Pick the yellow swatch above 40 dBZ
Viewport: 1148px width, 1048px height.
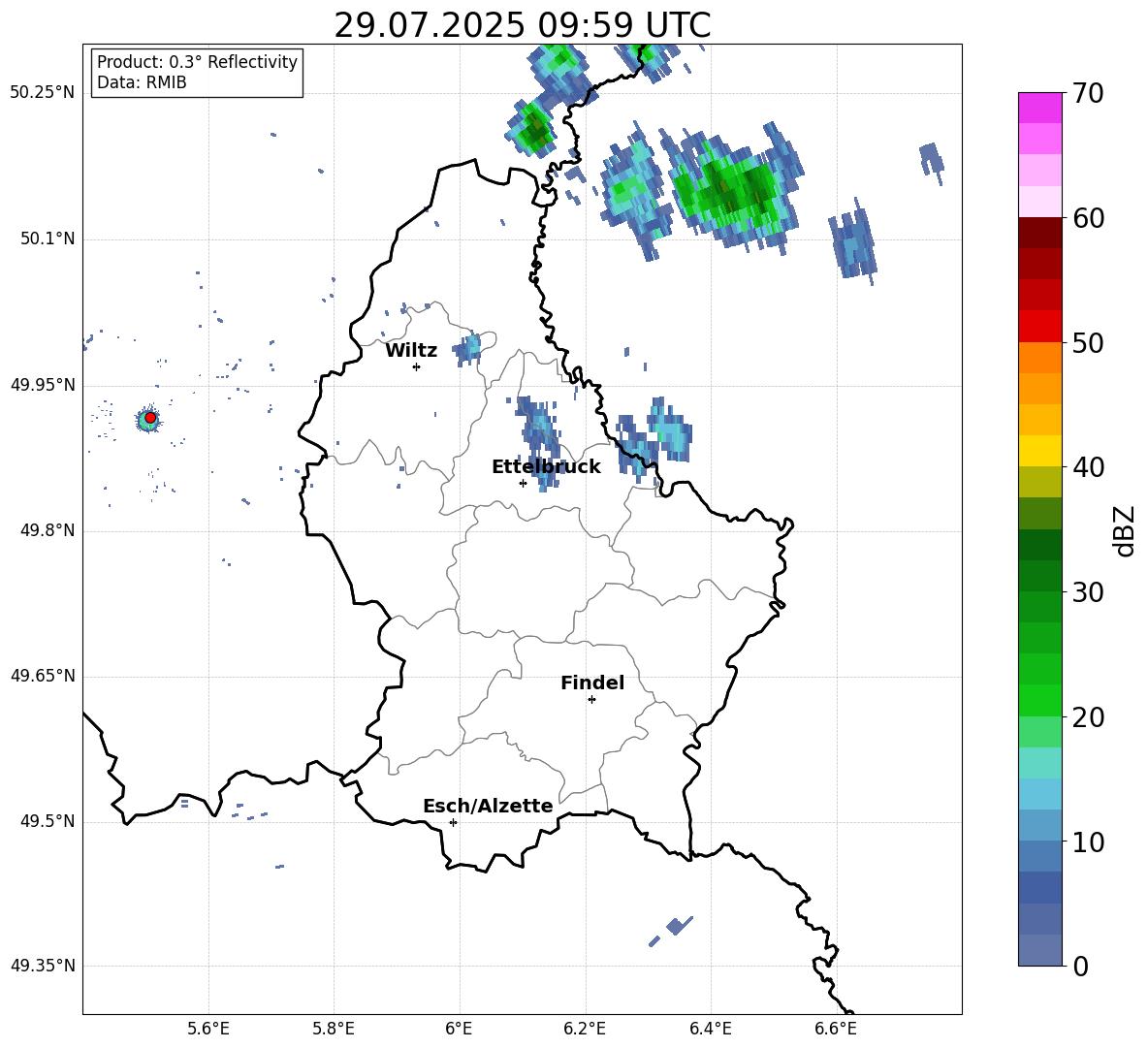click(x=1039, y=452)
